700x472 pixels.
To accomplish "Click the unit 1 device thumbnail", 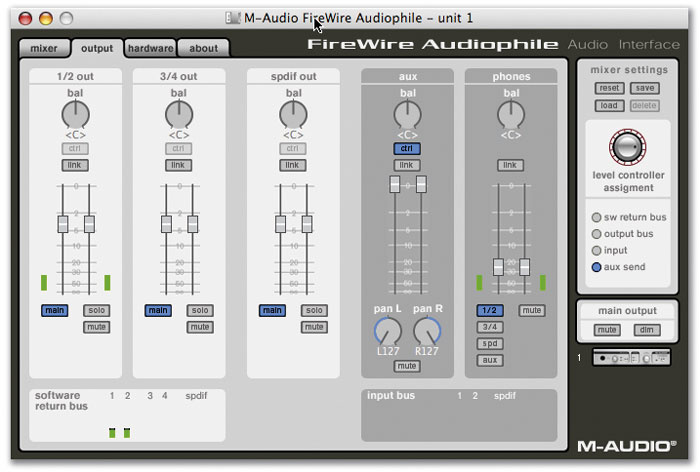I will pyautogui.click(x=632, y=358).
